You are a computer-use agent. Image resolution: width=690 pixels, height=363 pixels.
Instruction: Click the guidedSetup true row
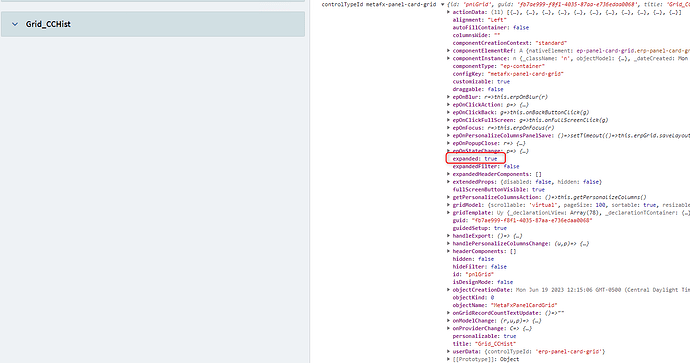coord(480,228)
